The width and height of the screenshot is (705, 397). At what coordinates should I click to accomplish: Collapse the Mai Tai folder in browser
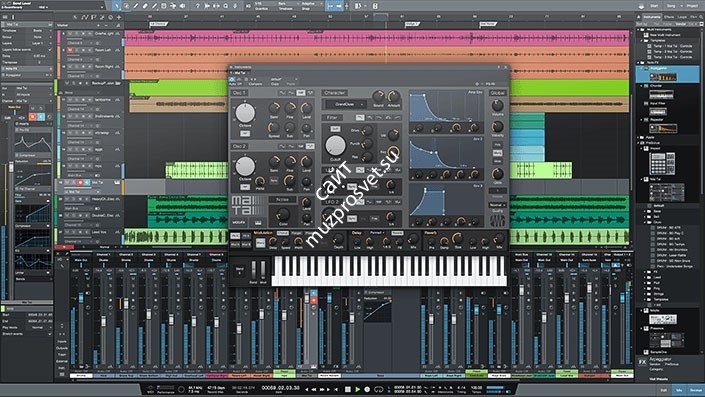642,179
